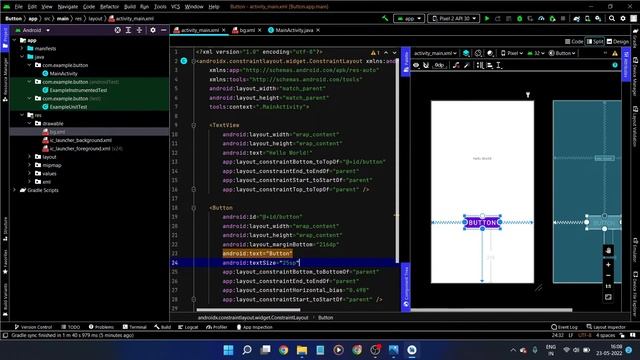
Task: Open the app run configuration dropdown
Action: coord(409,18)
